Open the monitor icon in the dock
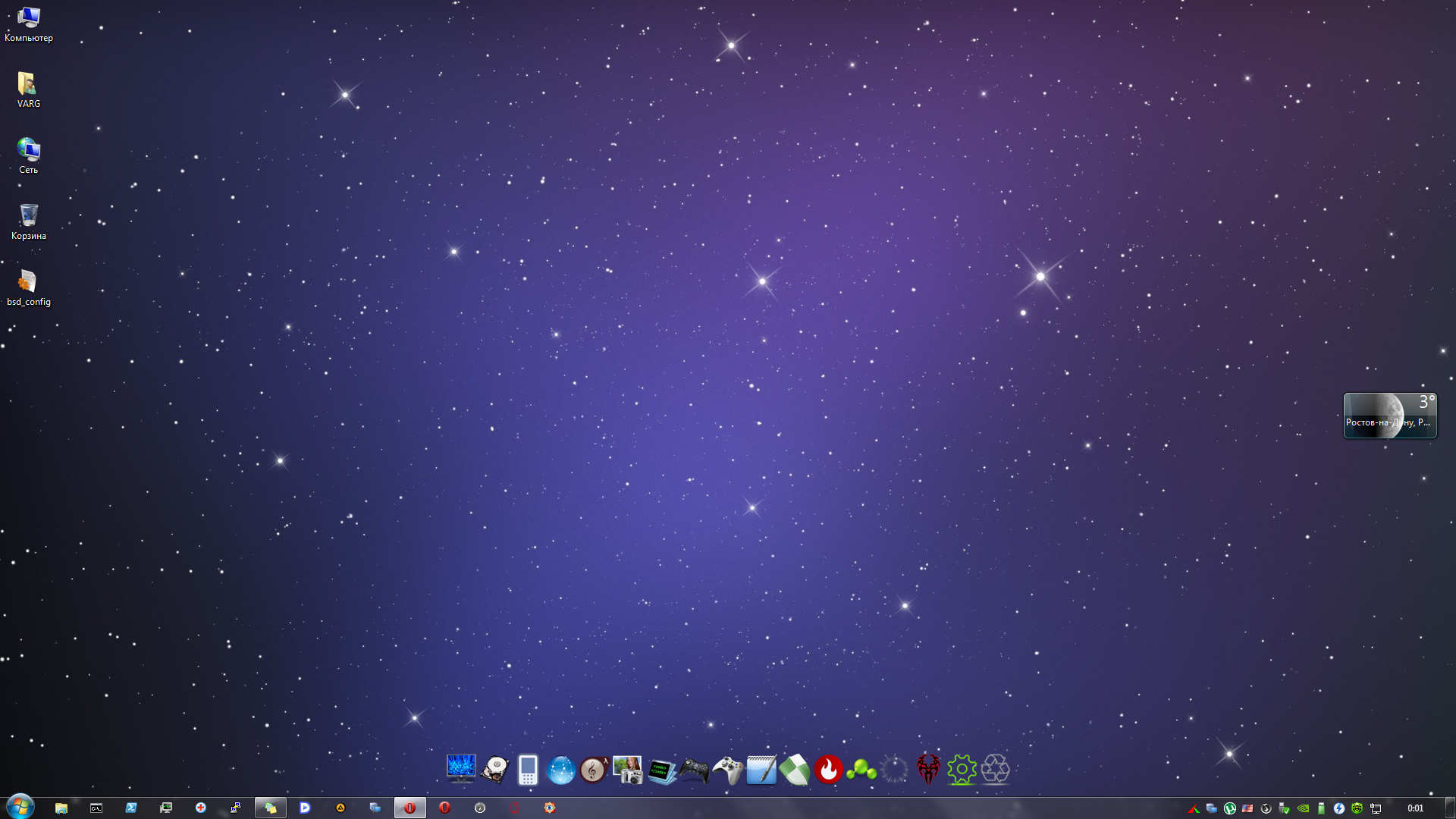This screenshot has height=819, width=1456. coord(460,769)
